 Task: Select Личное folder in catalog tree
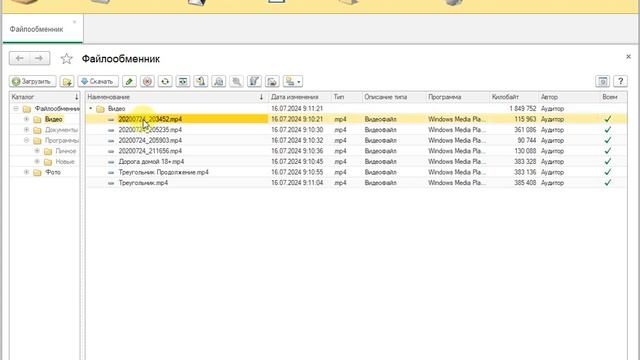tap(66, 151)
